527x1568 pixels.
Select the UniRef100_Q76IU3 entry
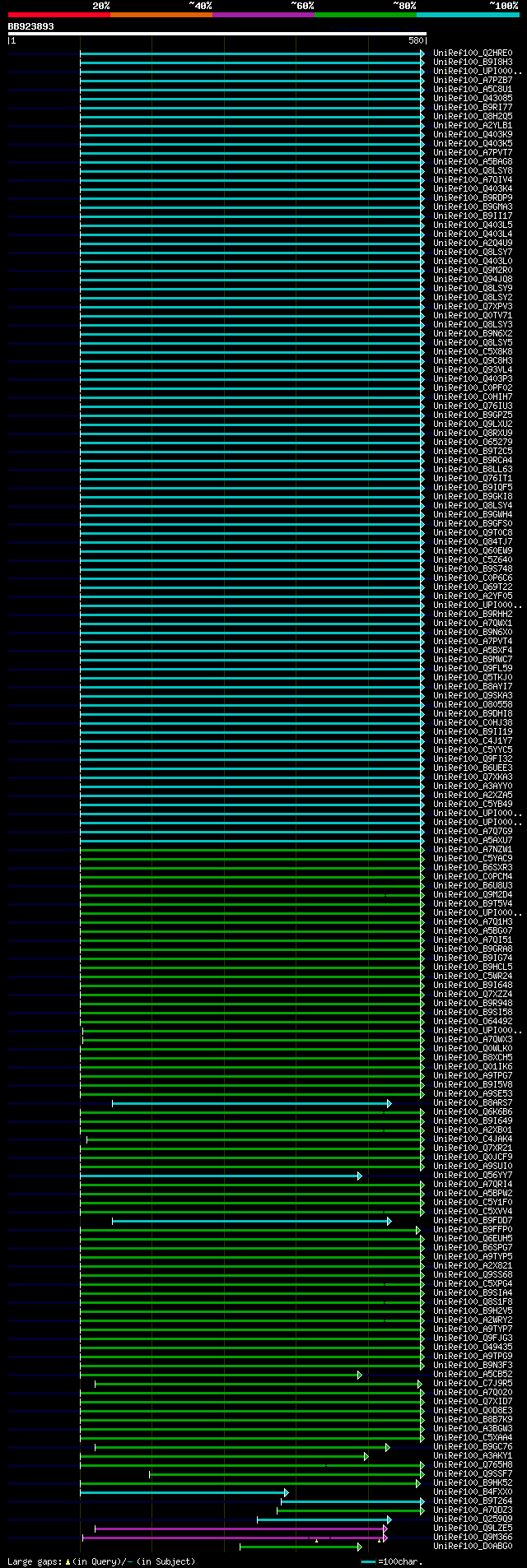coord(473,406)
